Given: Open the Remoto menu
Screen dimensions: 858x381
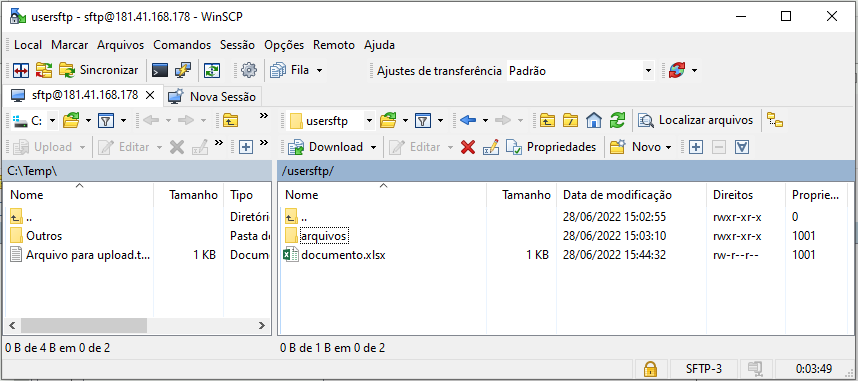Looking at the screenshot, I should (x=334, y=45).
